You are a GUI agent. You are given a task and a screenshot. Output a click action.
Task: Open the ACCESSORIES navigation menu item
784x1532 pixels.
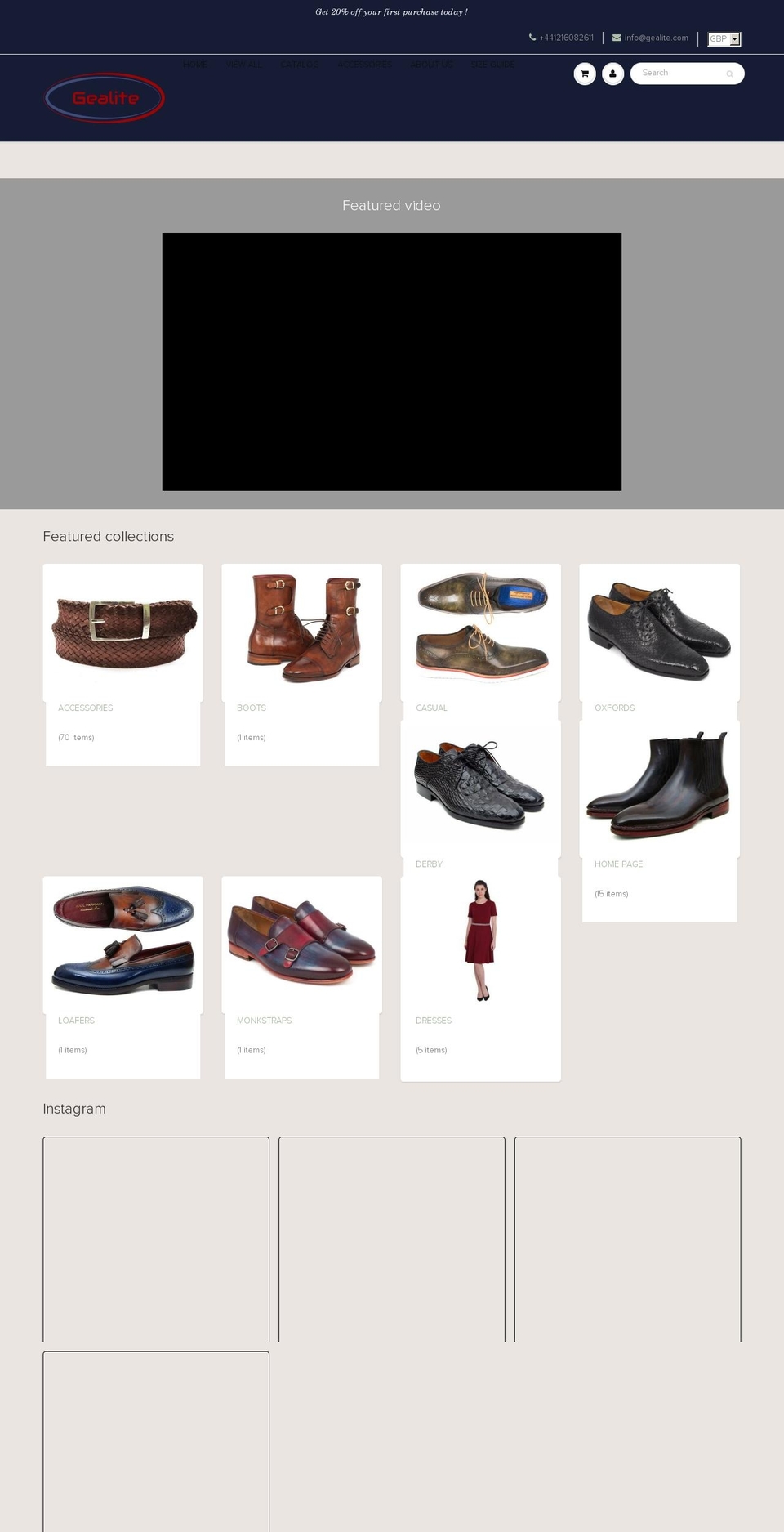[364, 65]
